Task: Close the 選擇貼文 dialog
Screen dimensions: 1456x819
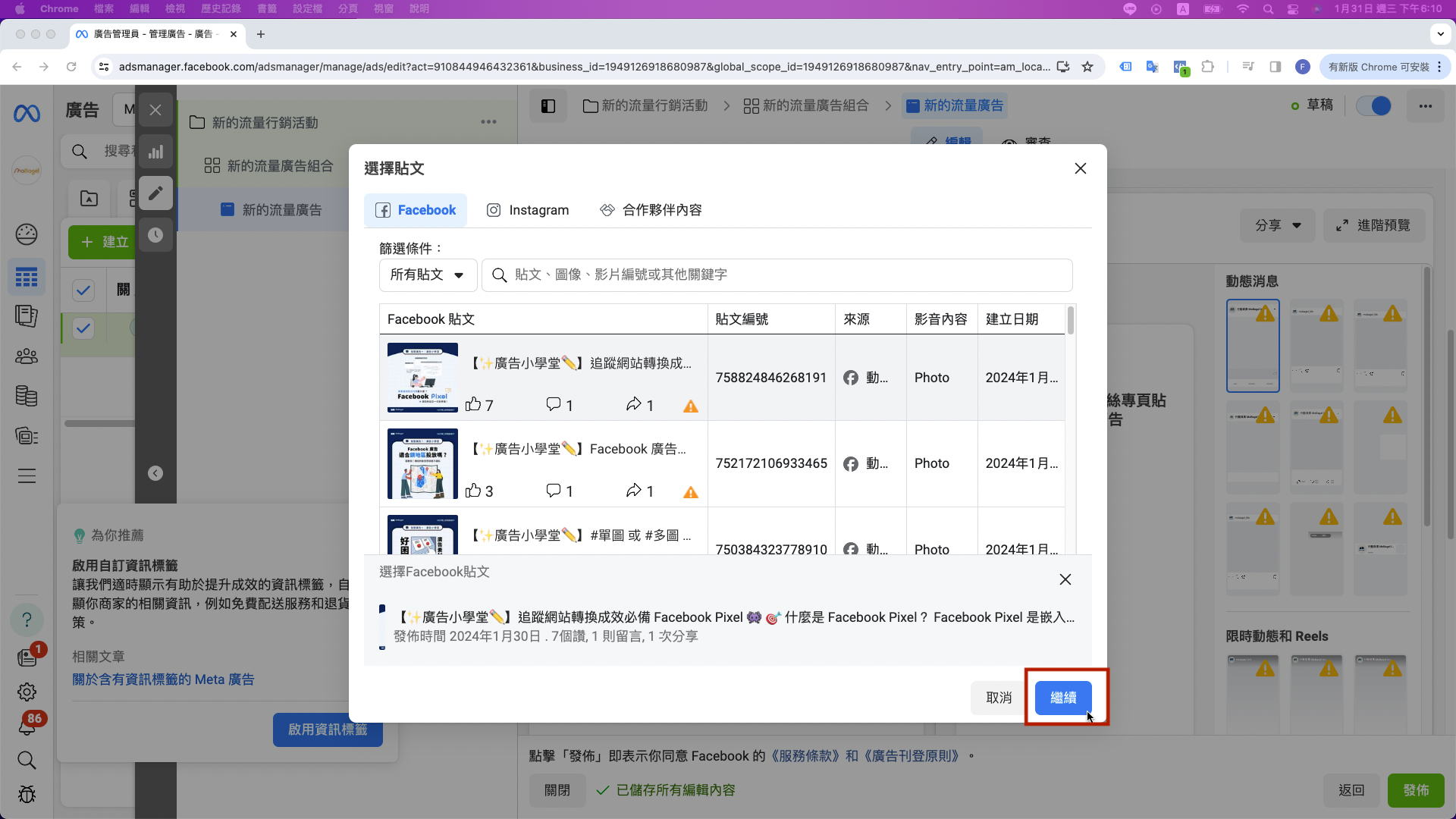Action: click(x=1081, y=168)
